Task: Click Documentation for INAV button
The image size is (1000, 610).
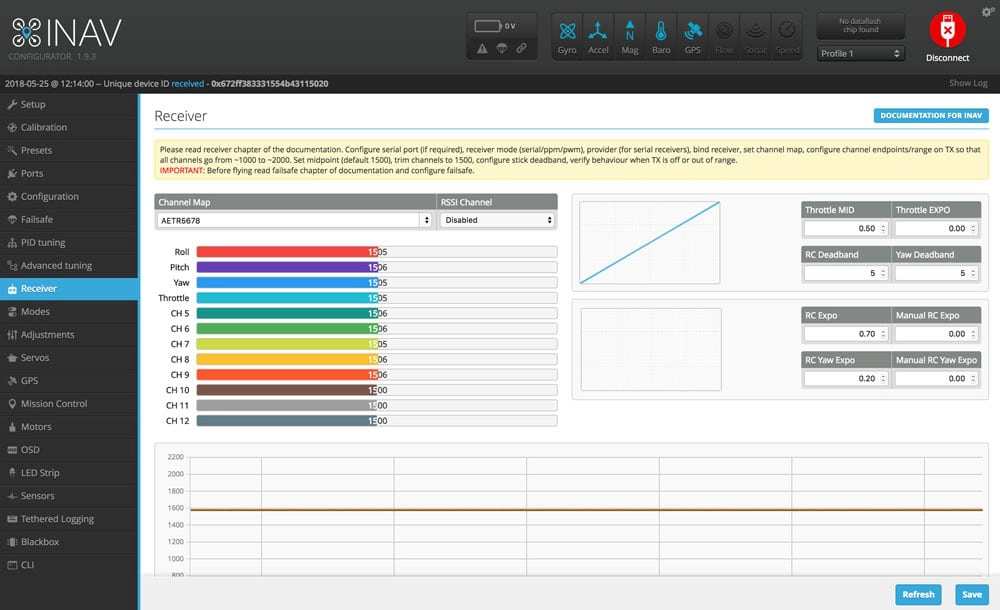Action: pos(931,115)
